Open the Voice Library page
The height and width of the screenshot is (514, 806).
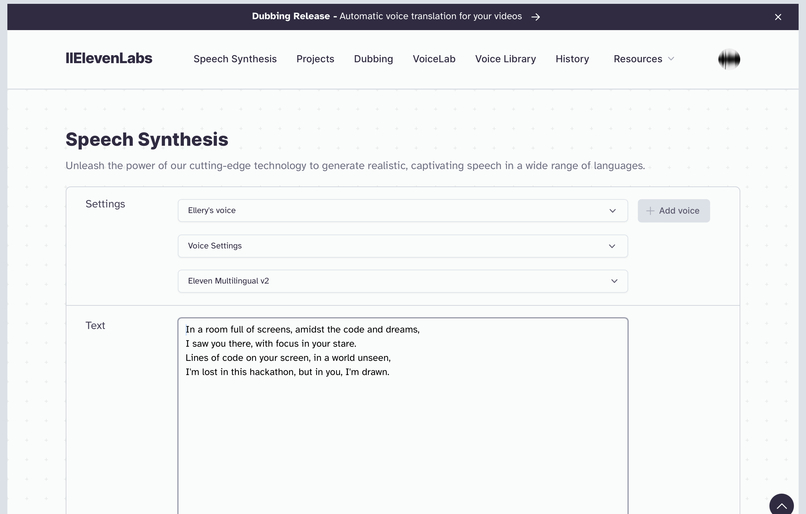point(505,59)
